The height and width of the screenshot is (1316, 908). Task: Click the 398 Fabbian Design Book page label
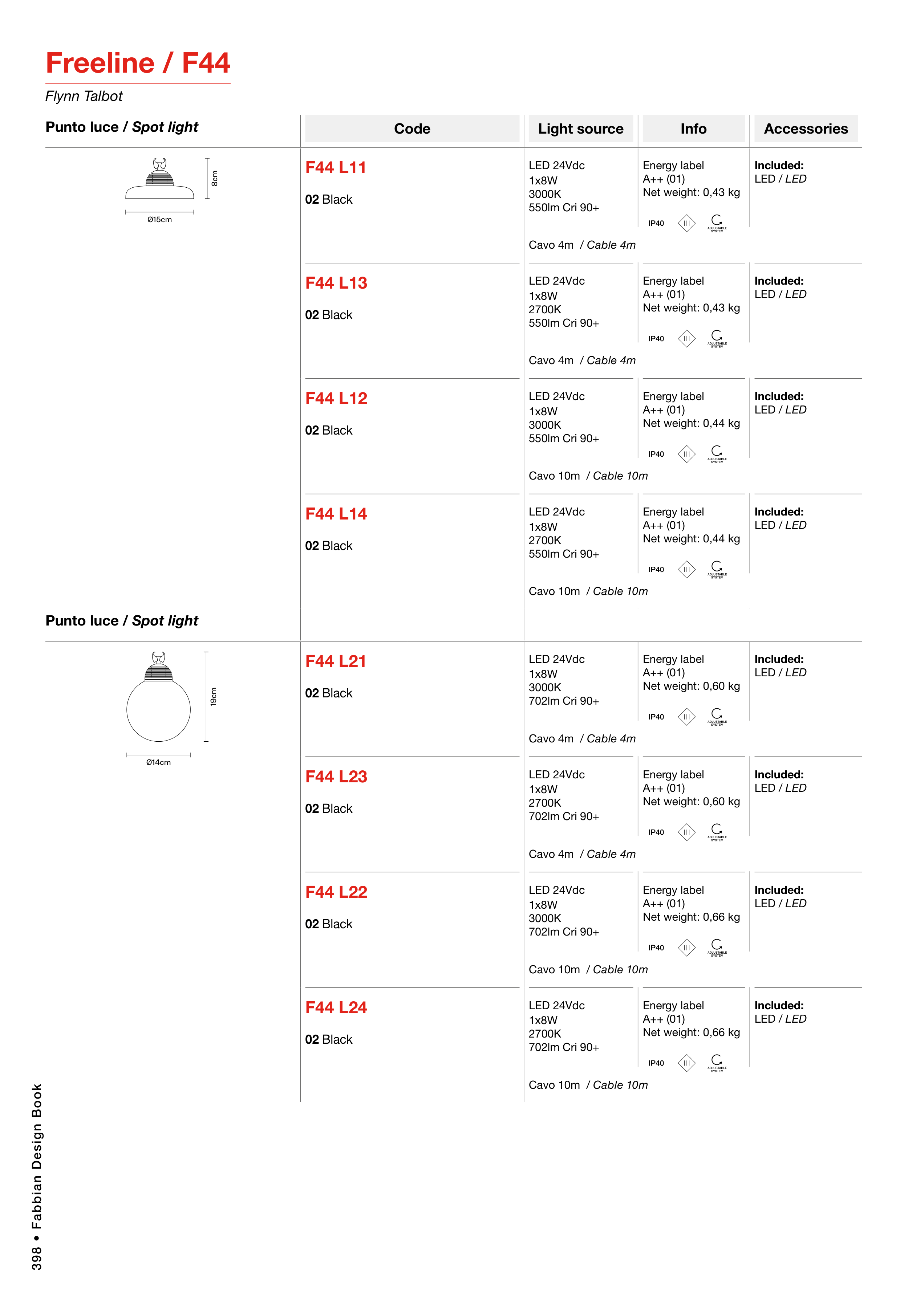[37, 1177]
